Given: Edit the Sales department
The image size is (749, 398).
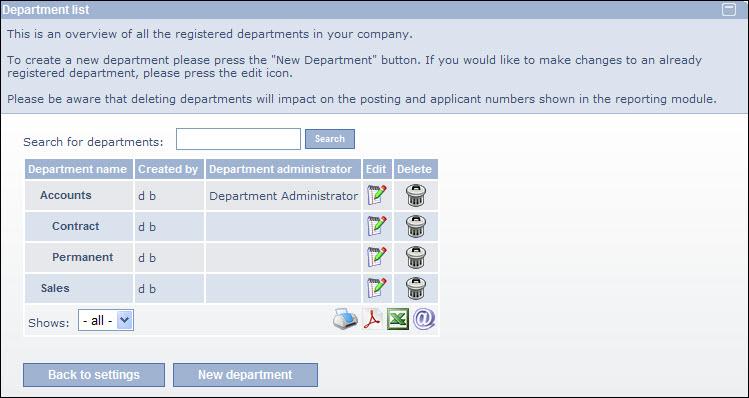Looking at the screenshot, I should pyautogui.click(x=376, y=289).
